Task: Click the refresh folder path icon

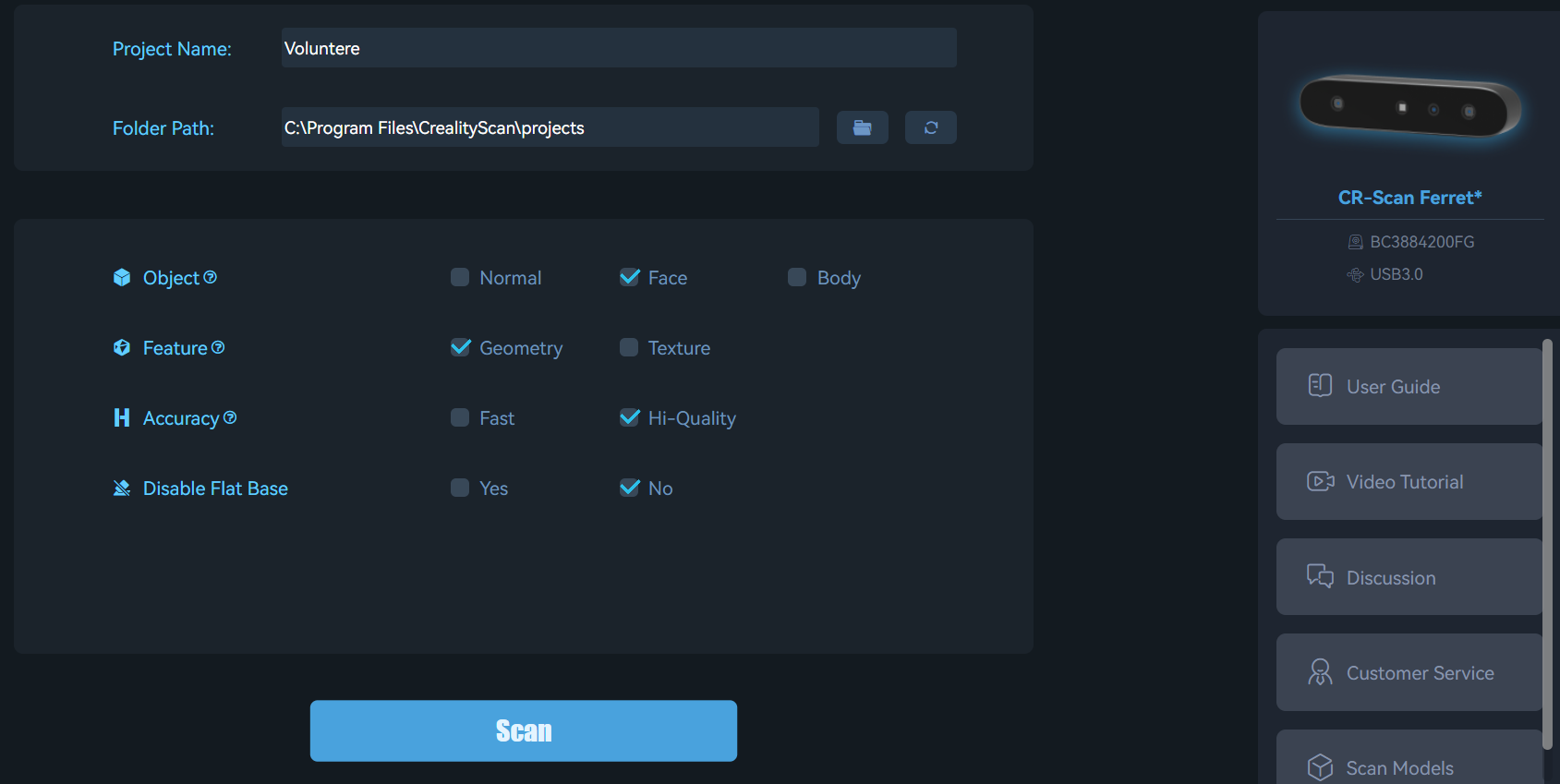Action: [x=930, y=127]
